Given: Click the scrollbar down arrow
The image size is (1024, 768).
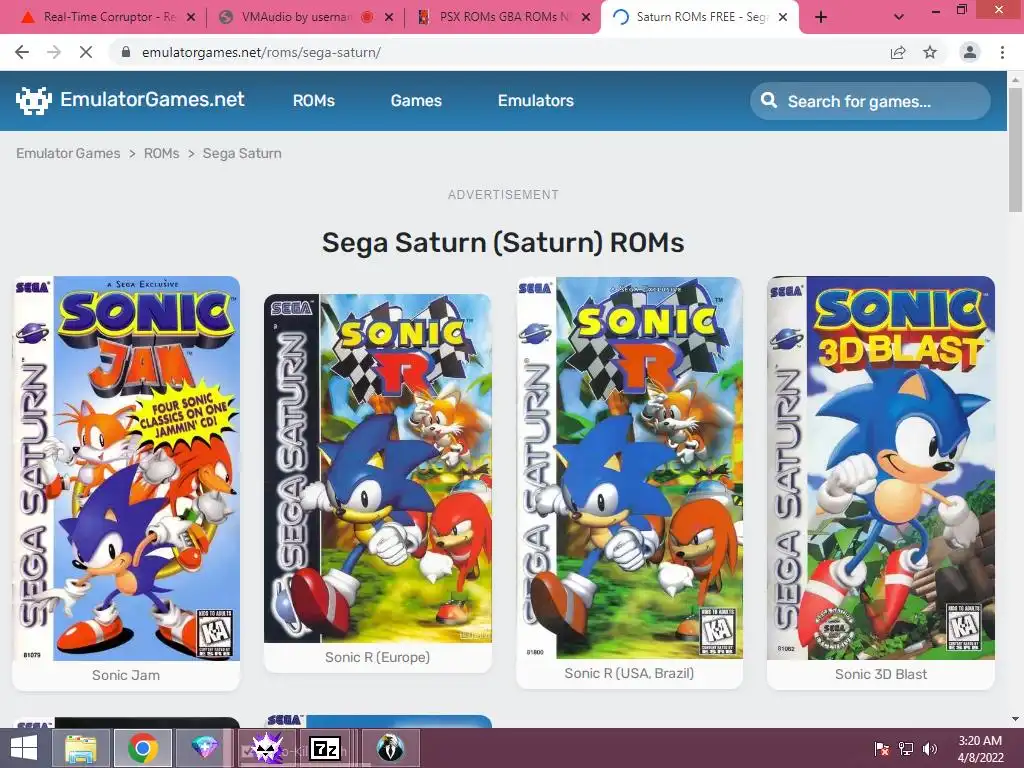Looking at the screenshot, I should pyautogui.click(x=1015, y=719).
